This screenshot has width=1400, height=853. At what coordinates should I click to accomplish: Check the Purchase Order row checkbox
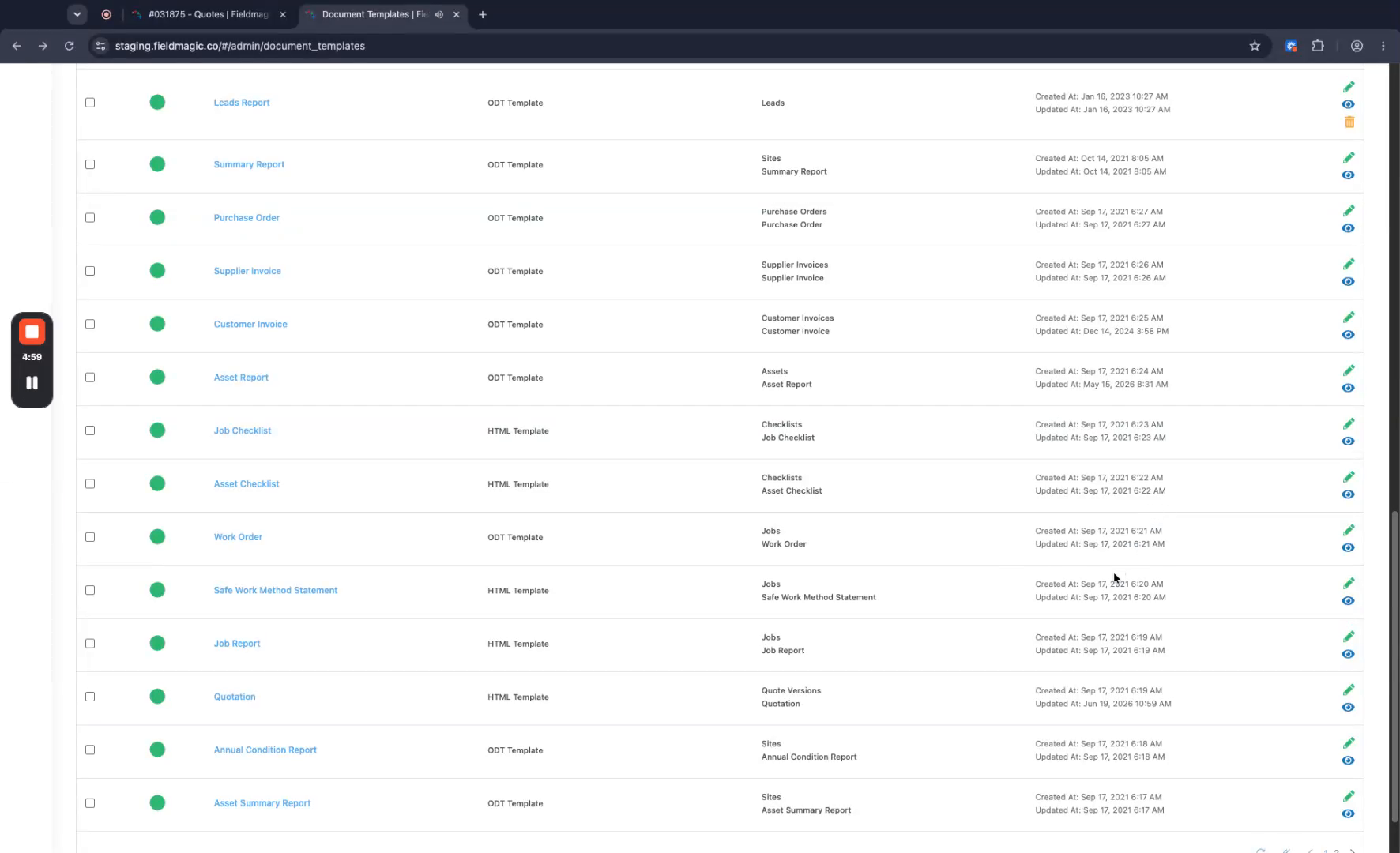pyautogui.click(x=90, y=217)
